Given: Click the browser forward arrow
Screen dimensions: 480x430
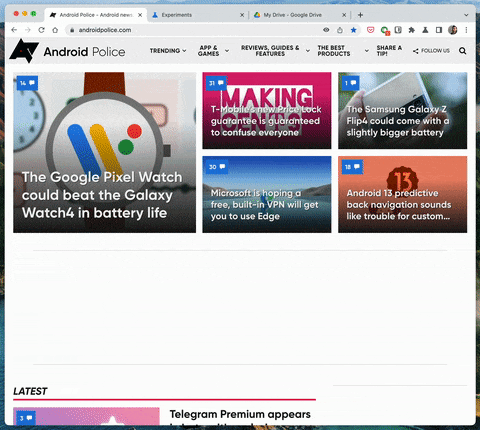Looking at the screenshot, I should click(x=28, y=30).
